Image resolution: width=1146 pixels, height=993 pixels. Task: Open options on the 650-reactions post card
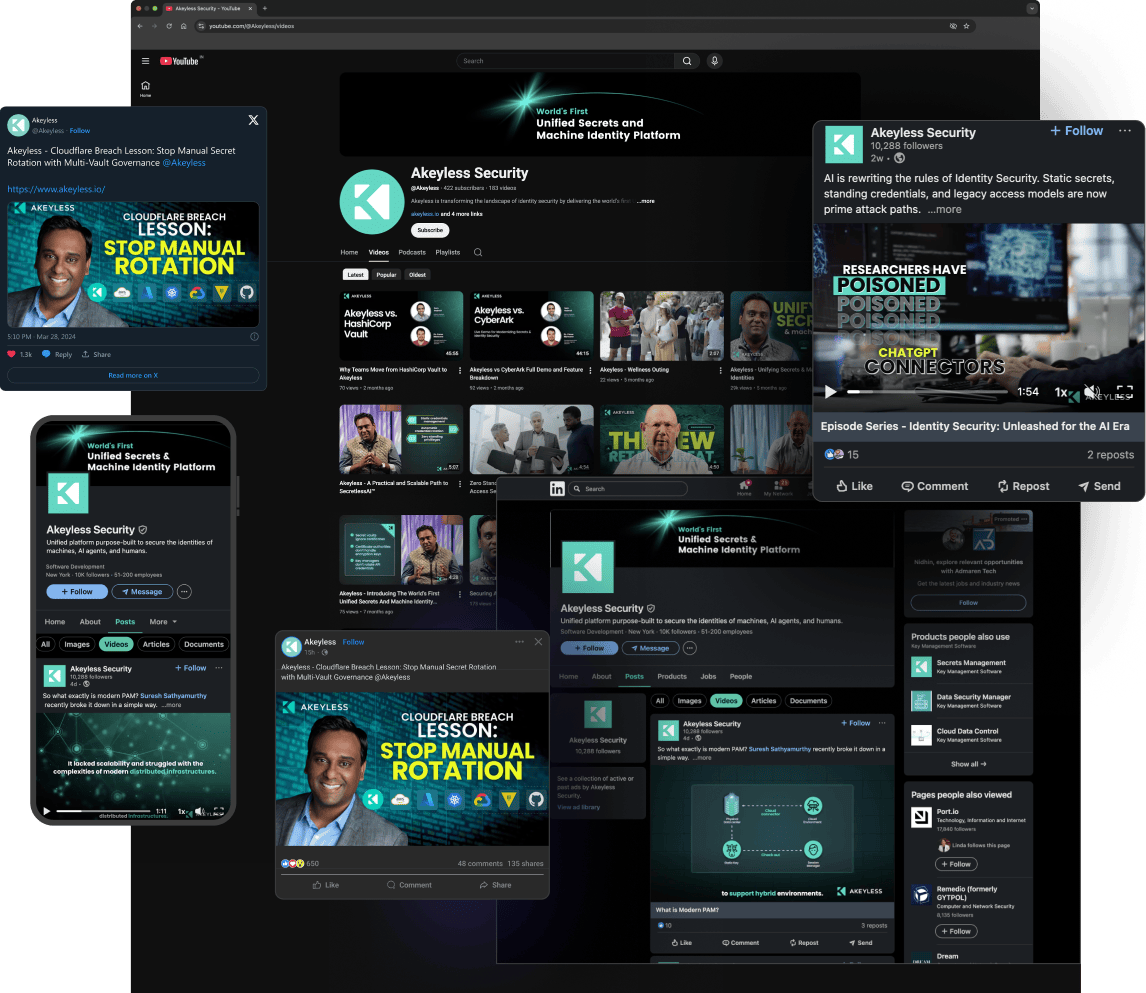pos(520,642)
